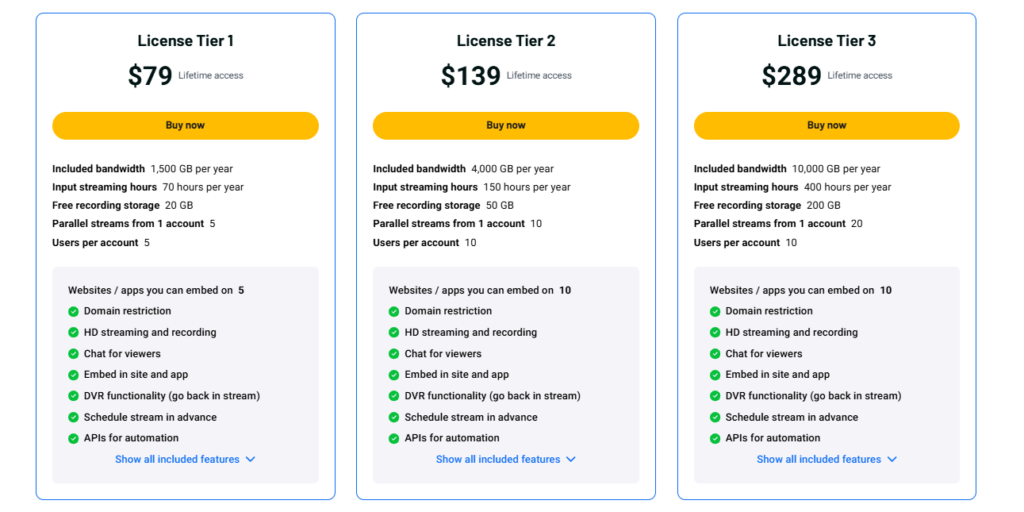Click Buy now for License Tier 3
Screen dimensions: 1024x512
click(x=827, y=125)
